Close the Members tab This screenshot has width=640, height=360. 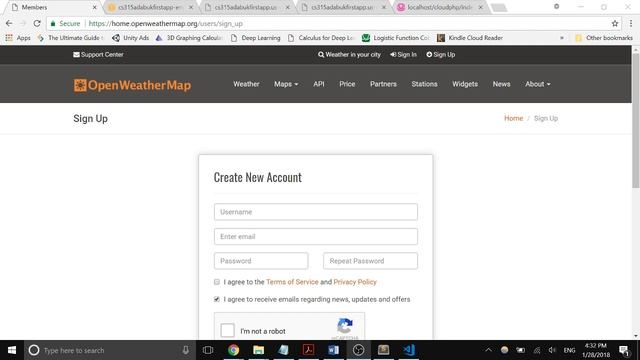tap(95, 7)
